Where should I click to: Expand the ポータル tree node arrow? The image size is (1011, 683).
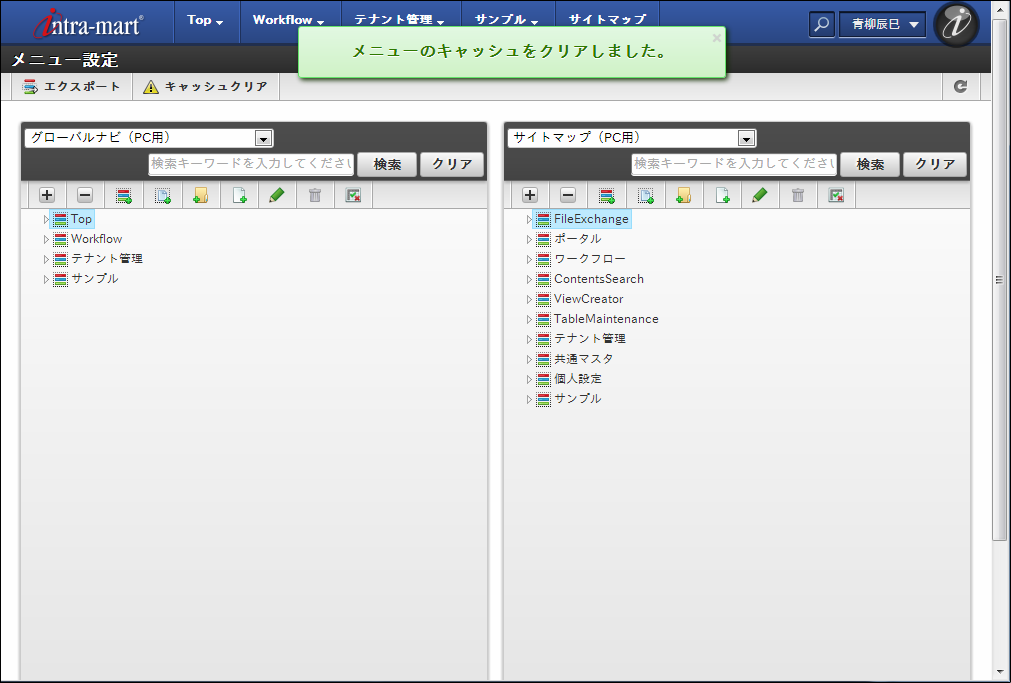[529, 239]
